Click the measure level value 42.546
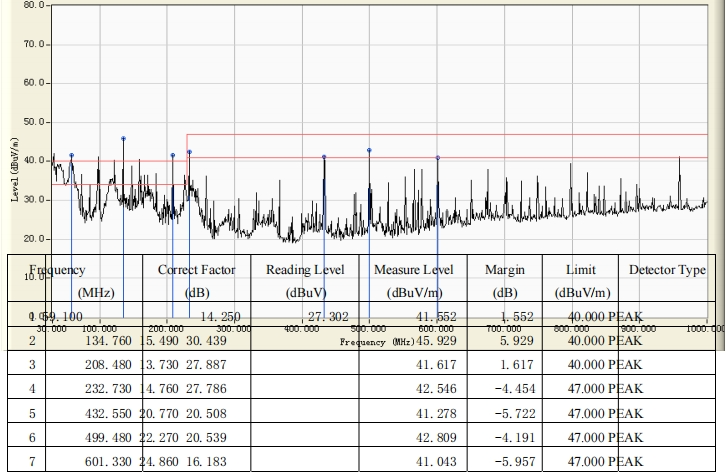 pyautogui.click(x=436, y=389)
